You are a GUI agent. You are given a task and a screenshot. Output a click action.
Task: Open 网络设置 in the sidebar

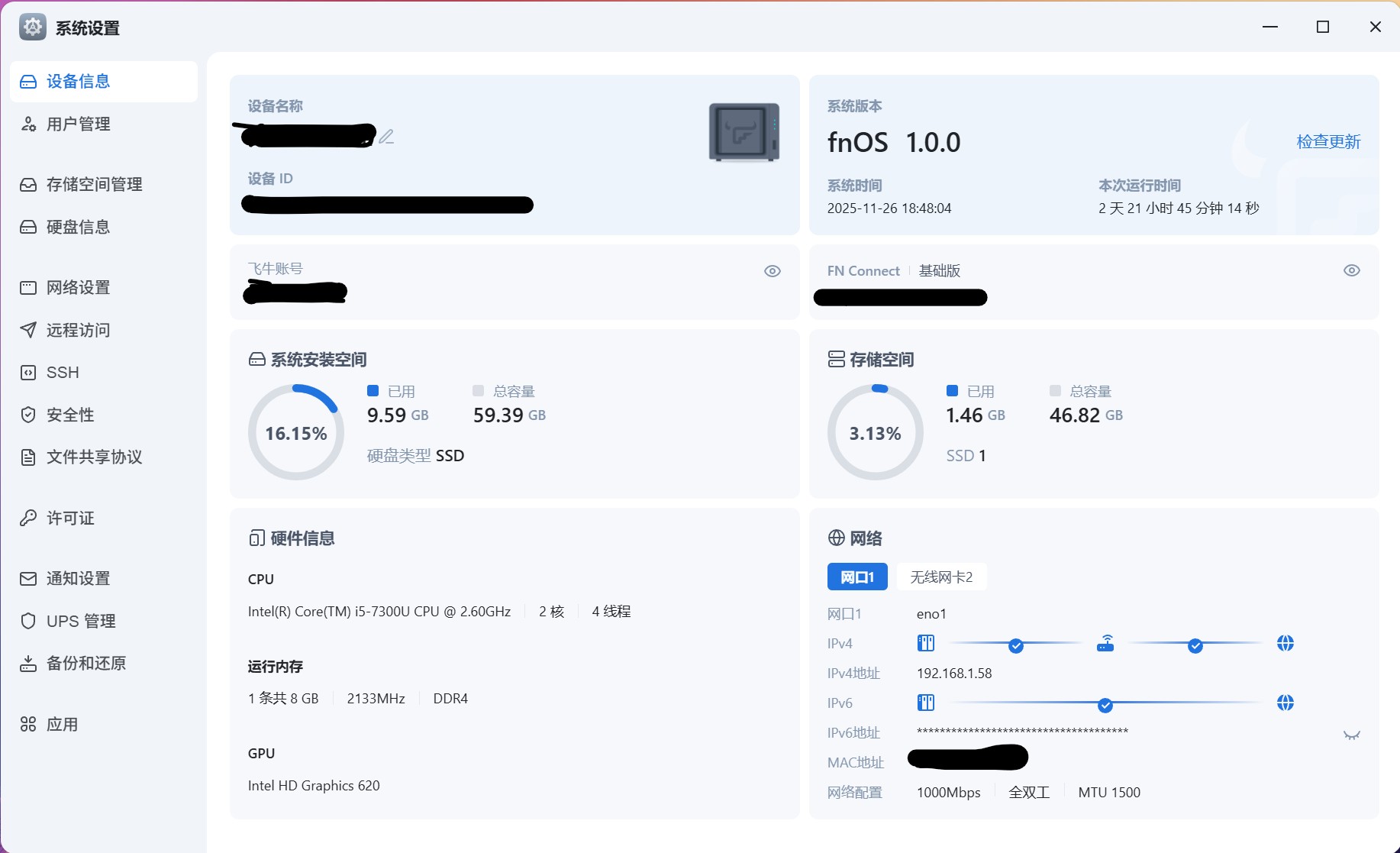104,288
